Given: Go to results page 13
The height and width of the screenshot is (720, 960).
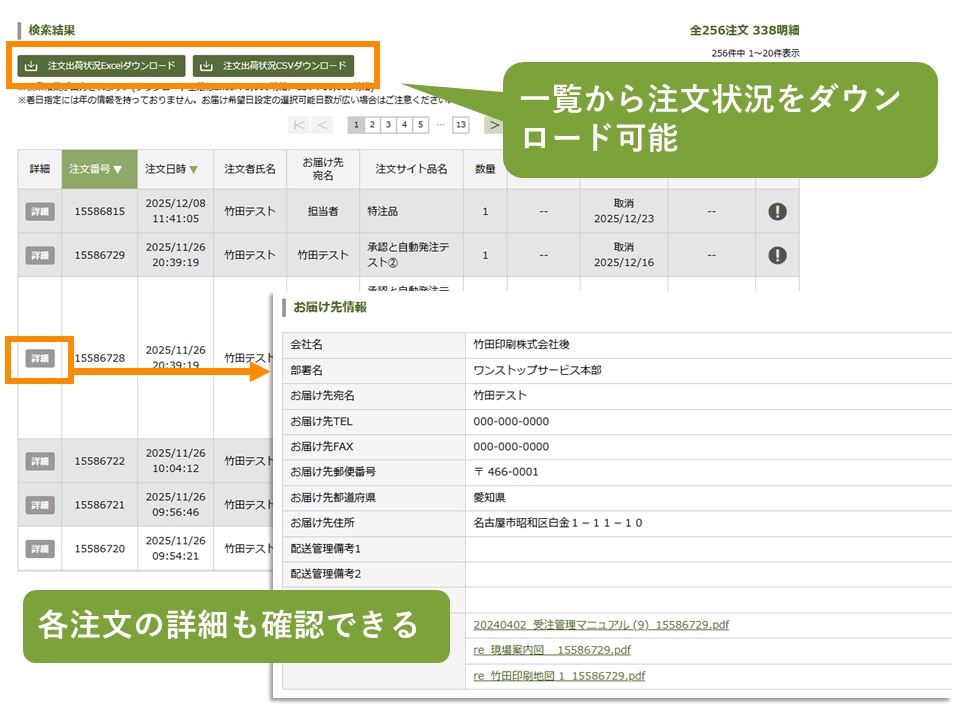Looking at the screenshot, I should point(459,125).
